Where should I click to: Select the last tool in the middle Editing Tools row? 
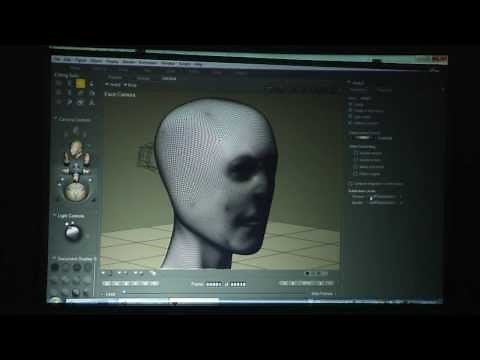[x=92, y=93]
